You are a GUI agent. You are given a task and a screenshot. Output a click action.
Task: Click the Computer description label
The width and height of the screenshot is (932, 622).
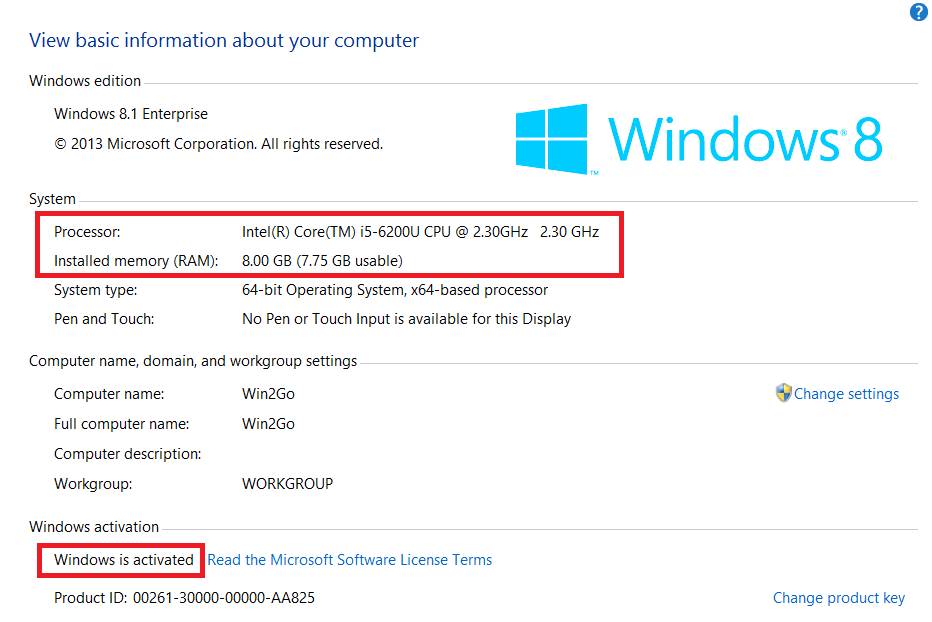[x=127, y=454]
